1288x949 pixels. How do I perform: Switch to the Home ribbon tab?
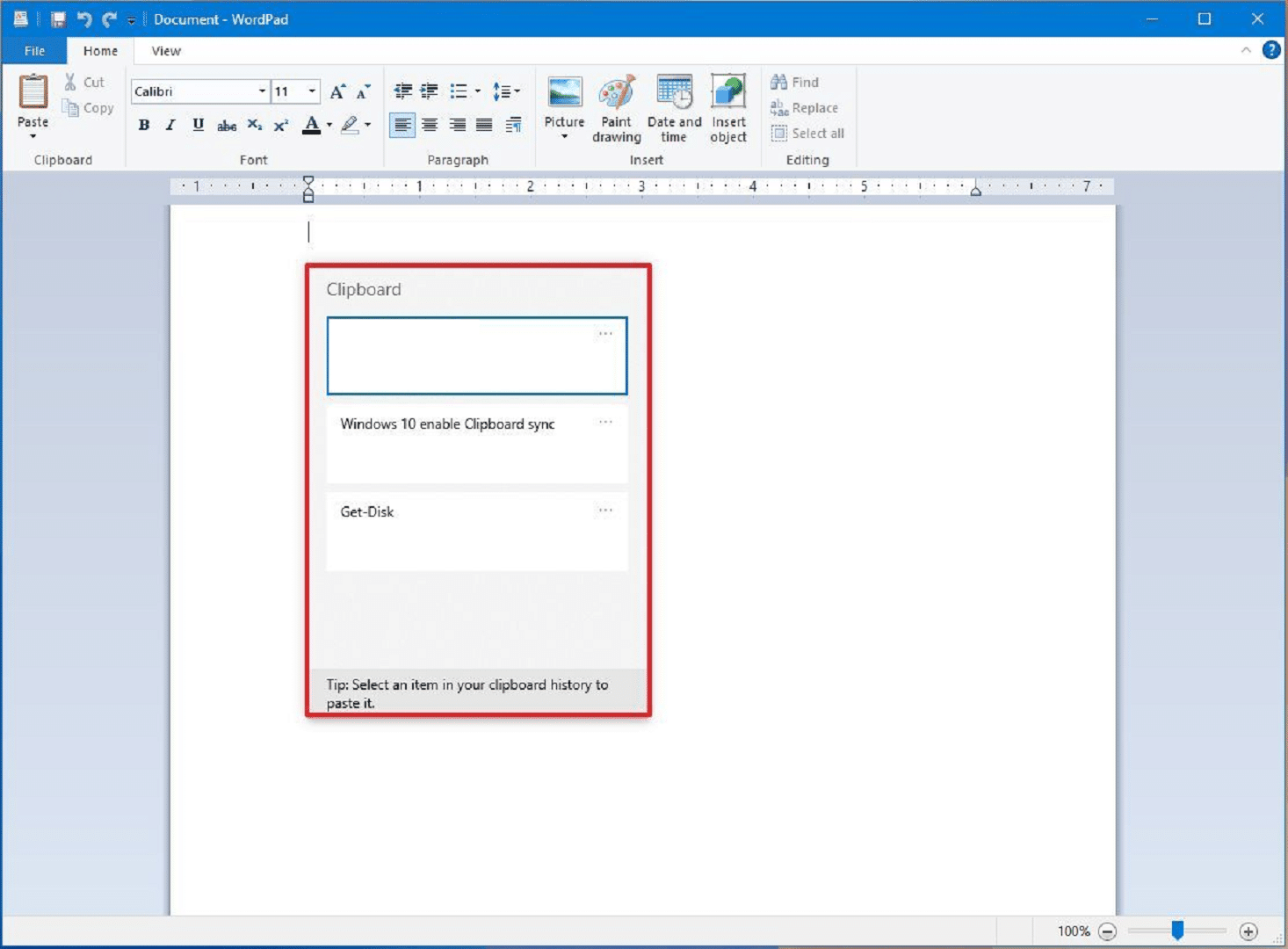(100, 51)
